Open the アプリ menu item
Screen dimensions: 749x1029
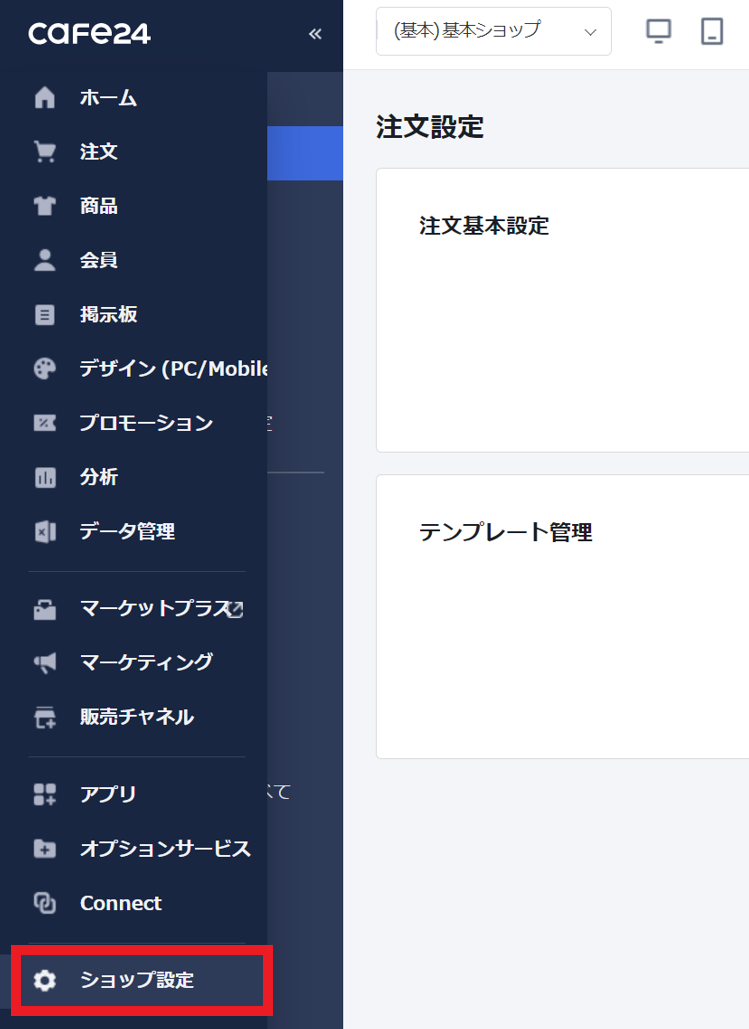[108, 794]
